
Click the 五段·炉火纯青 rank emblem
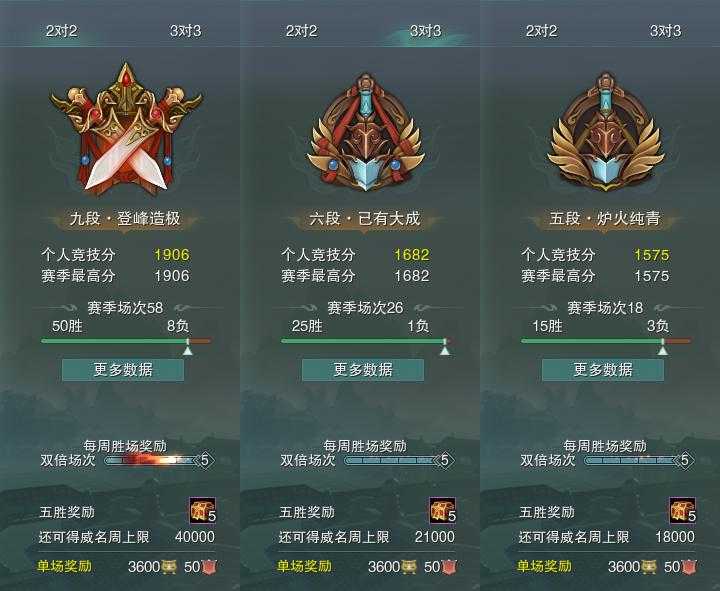[x=606, y=133]
